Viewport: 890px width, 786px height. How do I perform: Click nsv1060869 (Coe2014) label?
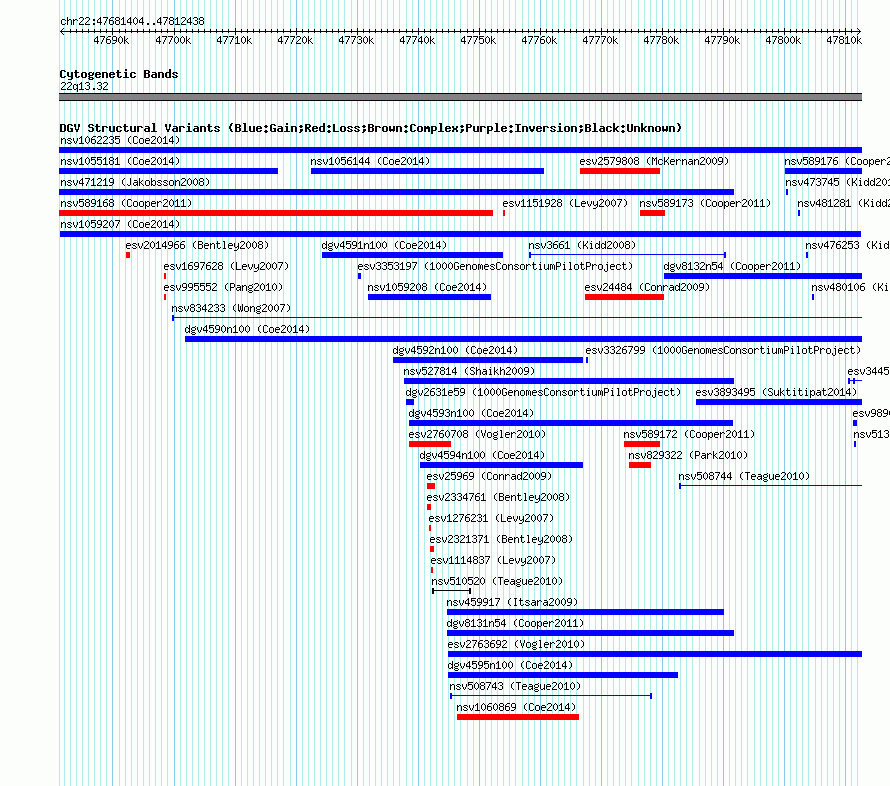click(516, 707)
